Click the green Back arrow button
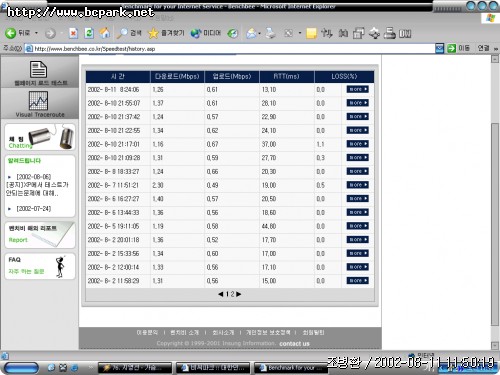Viewport: 500px width, 375px height. coord(10,33)
